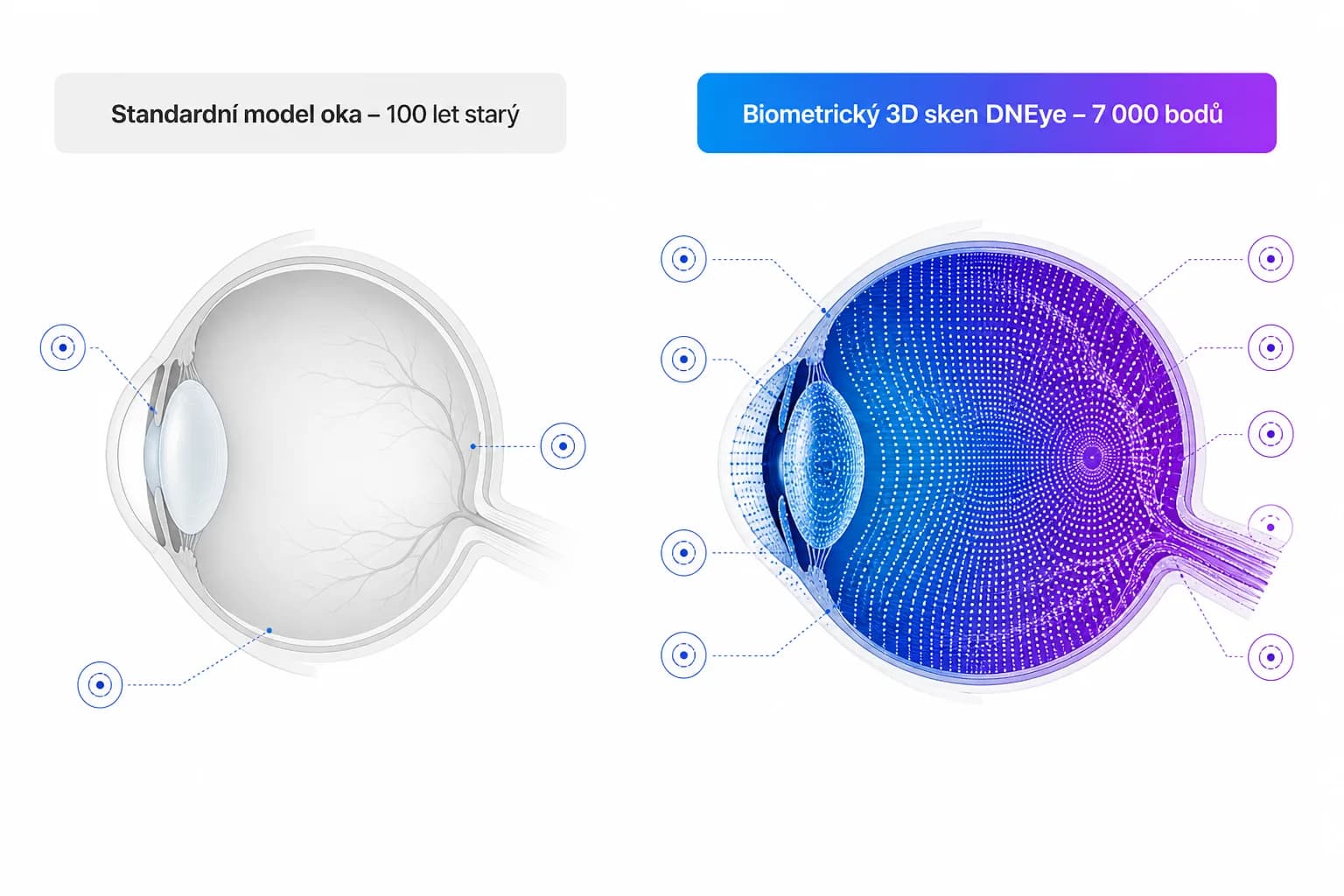Image resolution: width=1344 pixels, height=896 pixels.
Task: Click the lens of the standard gray eye model
Action: click(192, 455)
